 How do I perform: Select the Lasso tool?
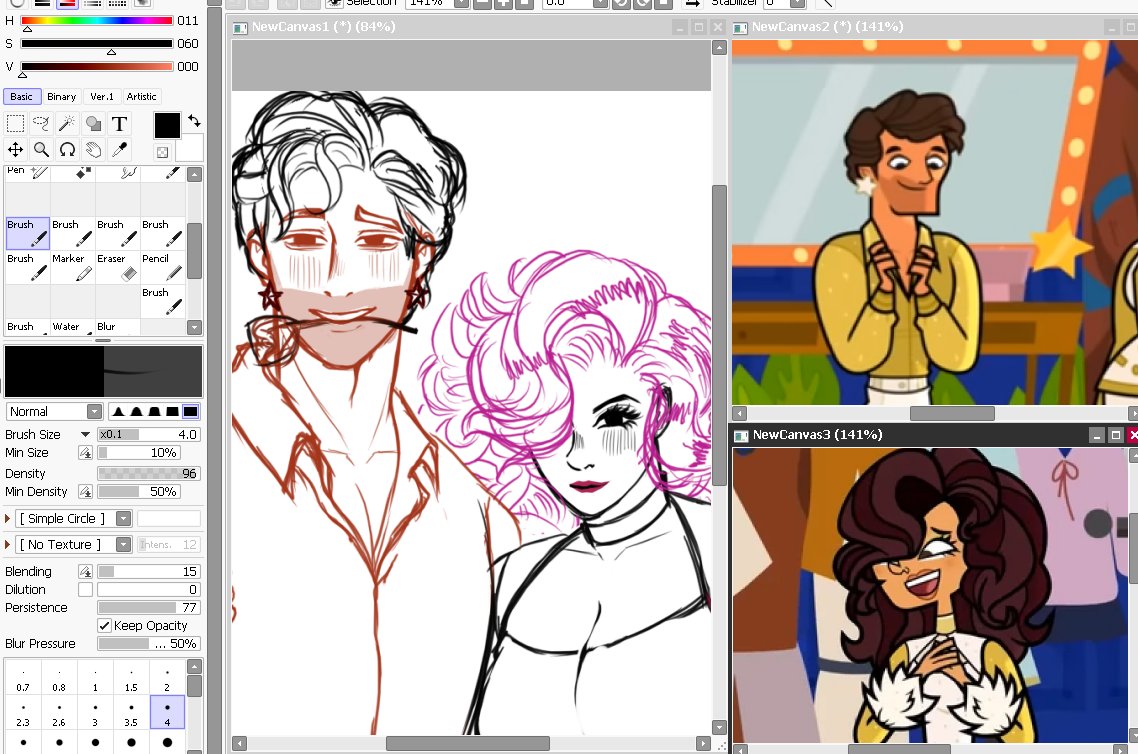[x=41, y=123]
